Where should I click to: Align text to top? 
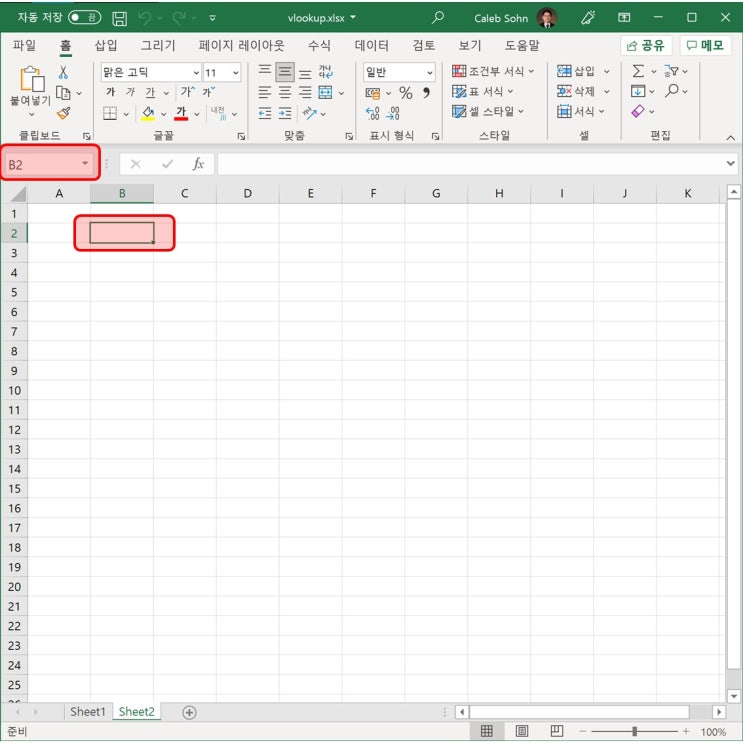264,71
